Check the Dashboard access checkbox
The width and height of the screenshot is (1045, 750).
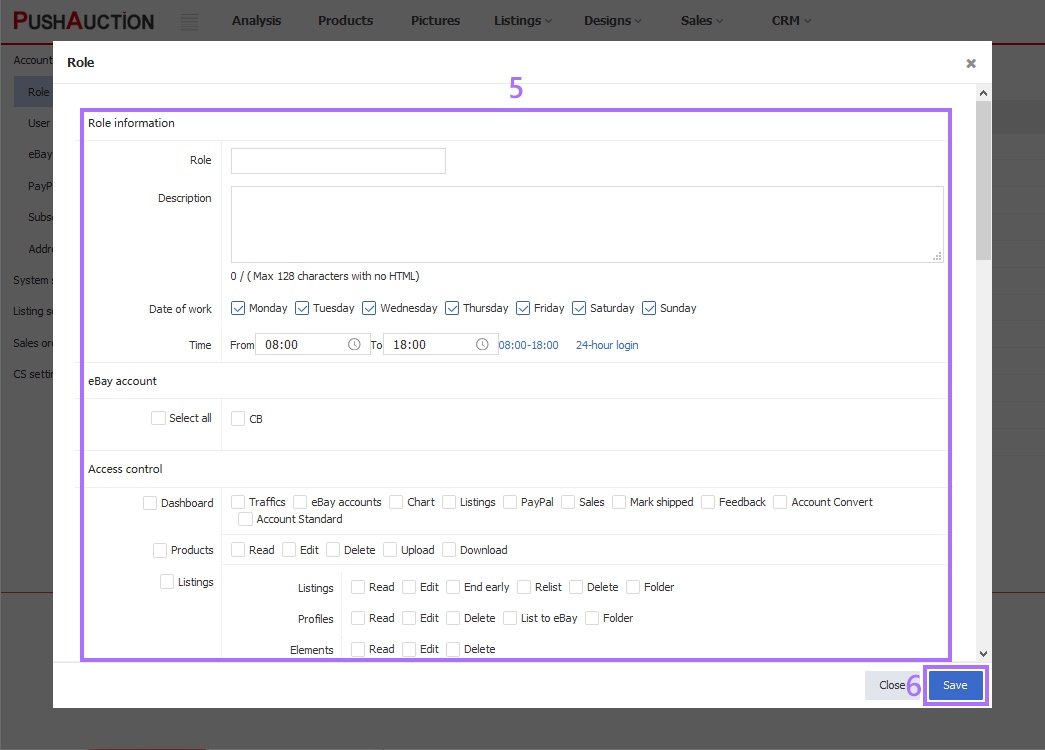(149, 503)
